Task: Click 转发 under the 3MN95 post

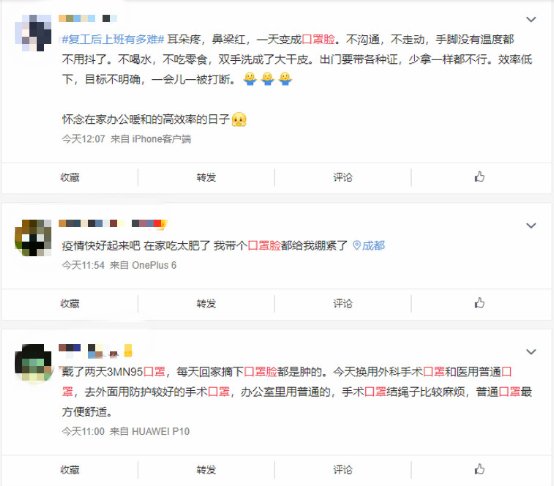Action: pos(206,470)
